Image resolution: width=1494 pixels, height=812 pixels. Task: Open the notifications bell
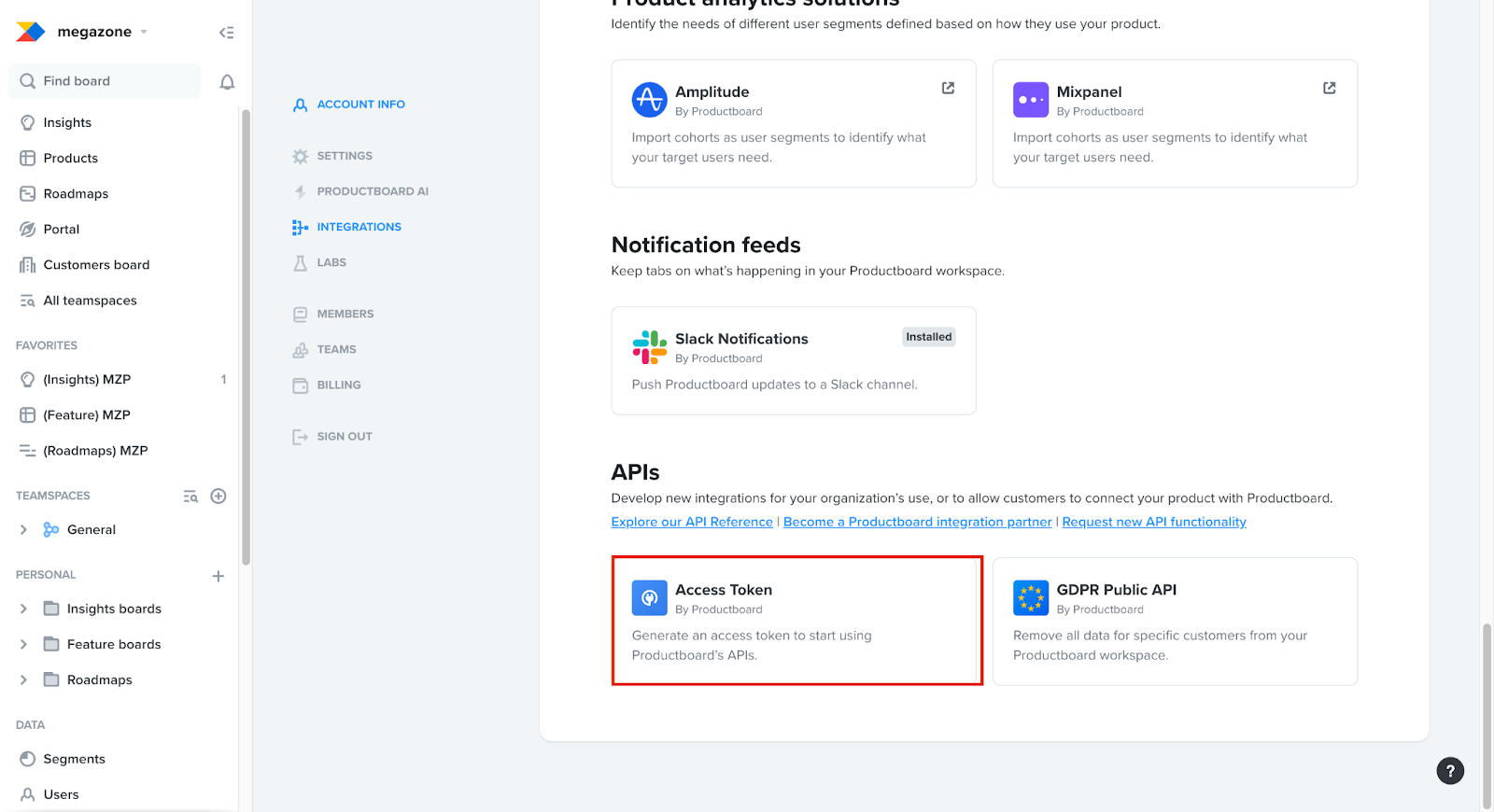coord(227,82)
